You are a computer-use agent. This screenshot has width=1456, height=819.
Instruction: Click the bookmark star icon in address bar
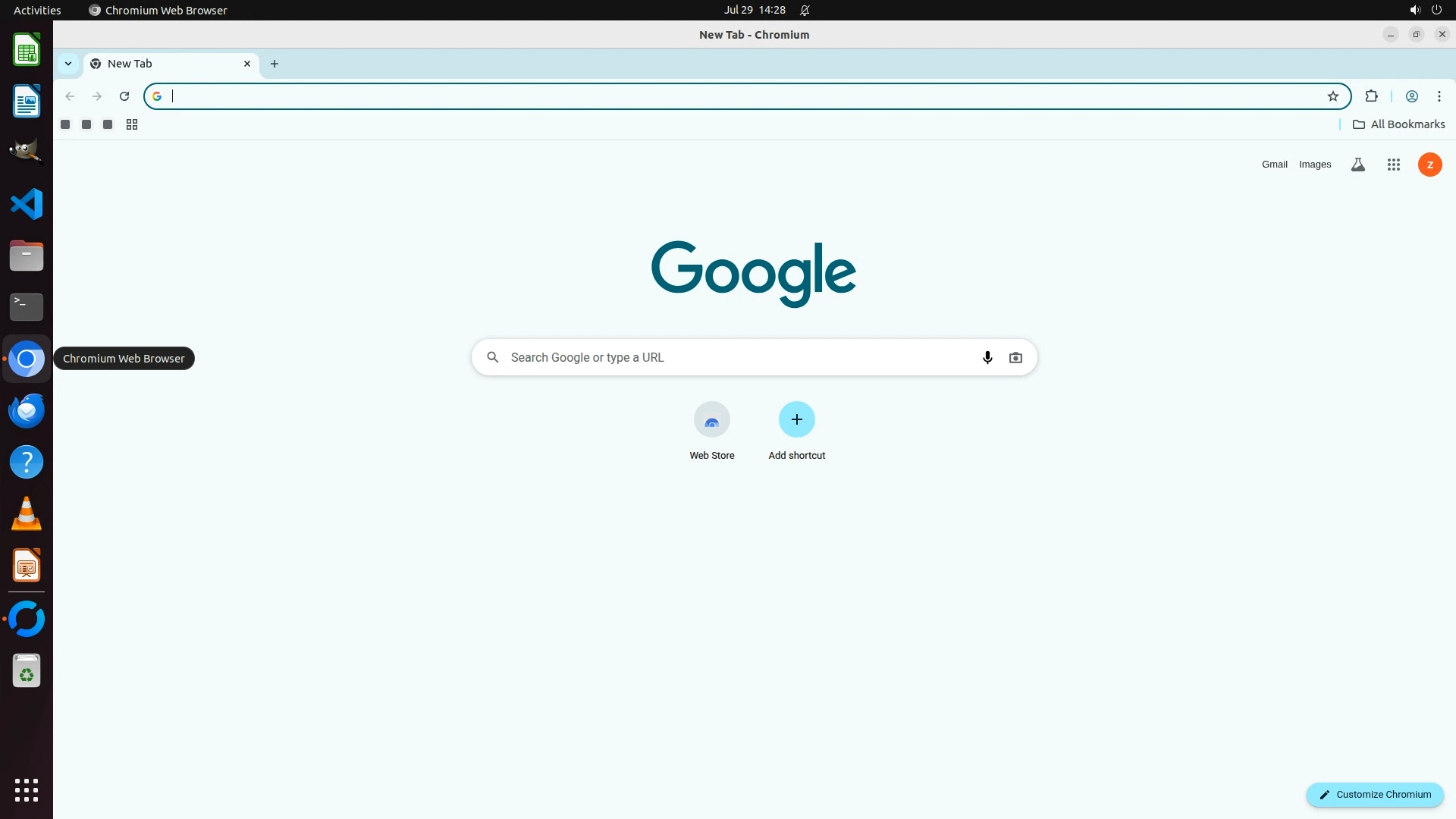click(x=1332, y=96)
